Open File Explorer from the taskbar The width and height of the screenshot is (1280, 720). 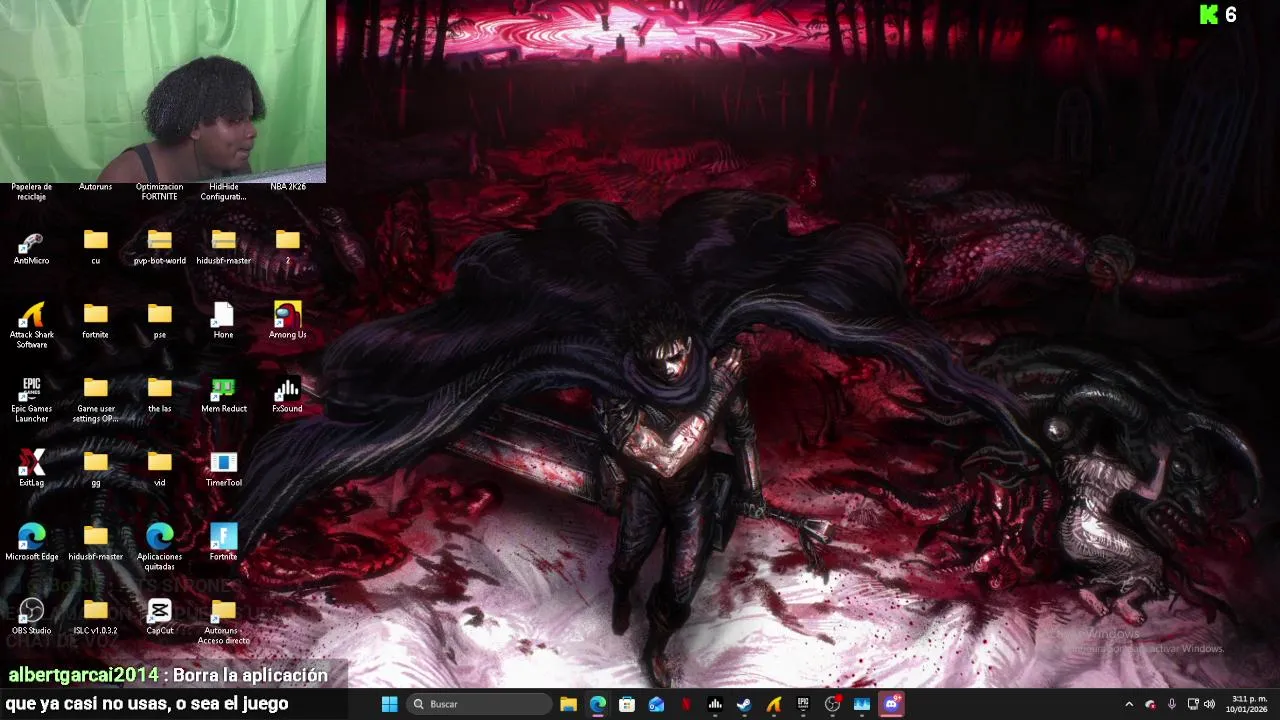(568, 704)
